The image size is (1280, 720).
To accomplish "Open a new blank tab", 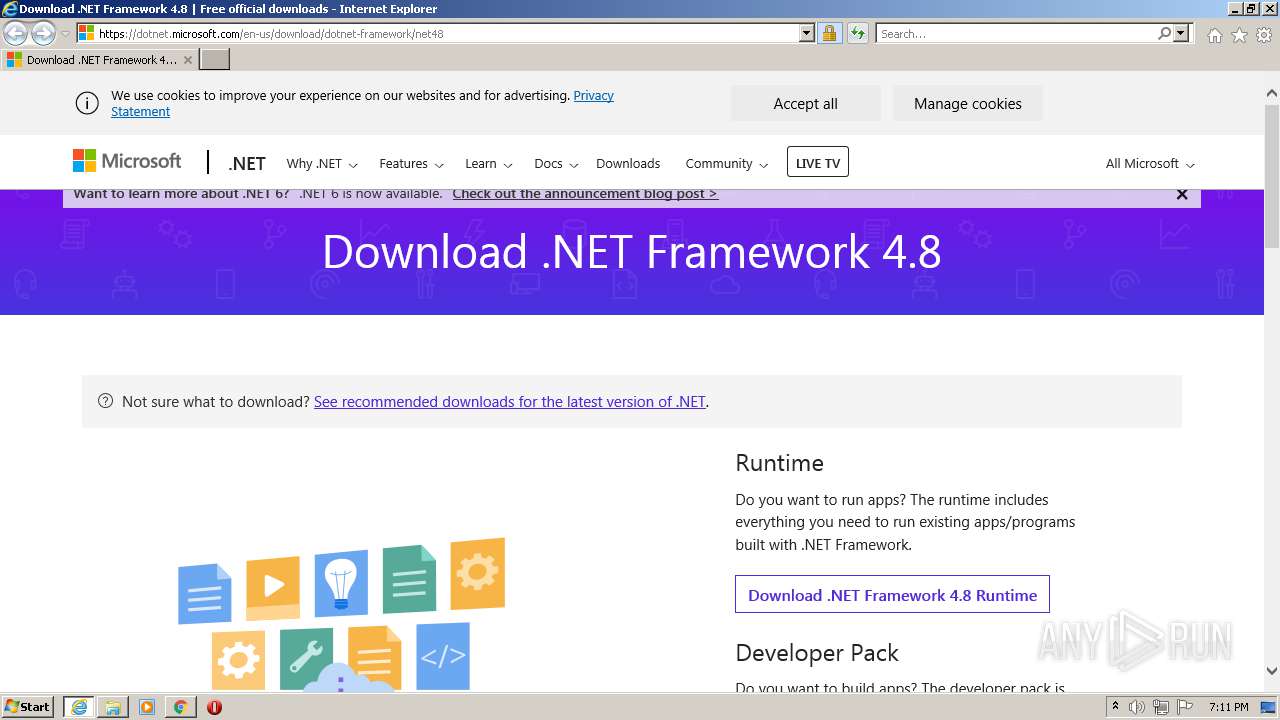I will (x=215, y=60).
